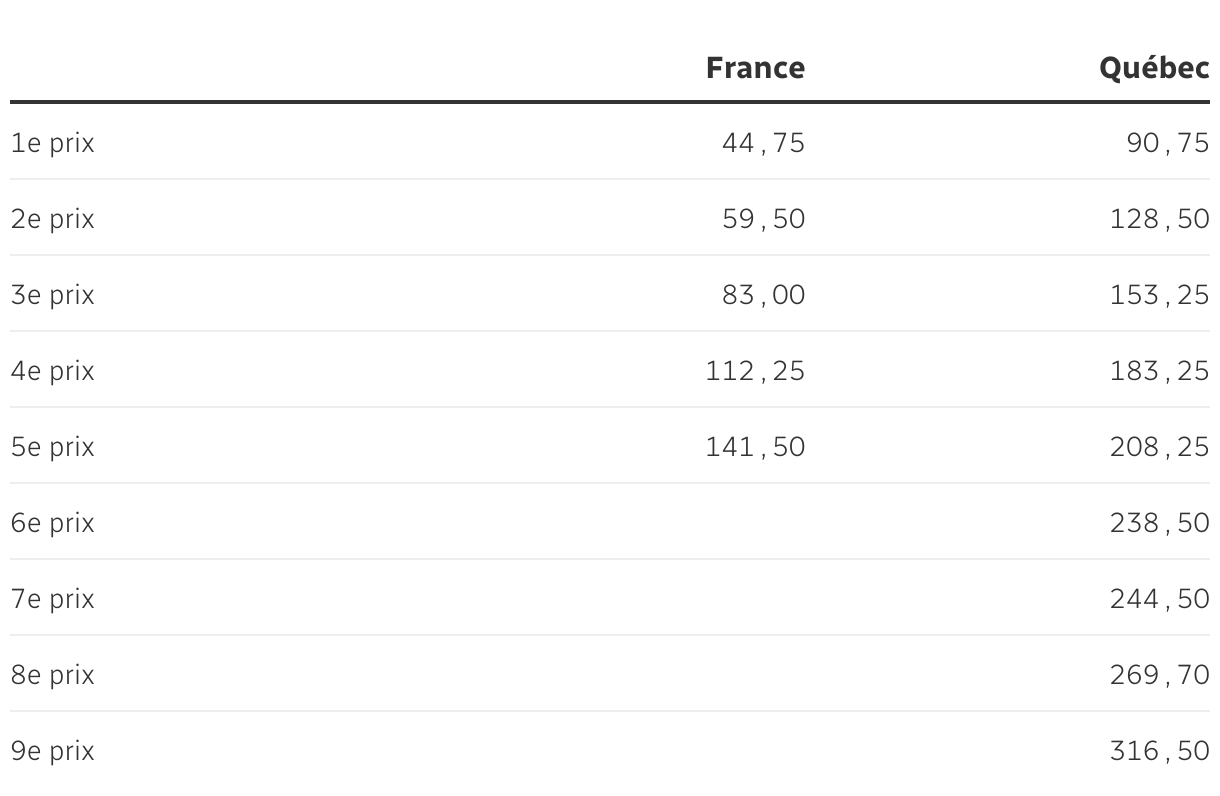1220x796 pixels.
Task: Click Québec value 183,25
Action: coord(1159,371)
